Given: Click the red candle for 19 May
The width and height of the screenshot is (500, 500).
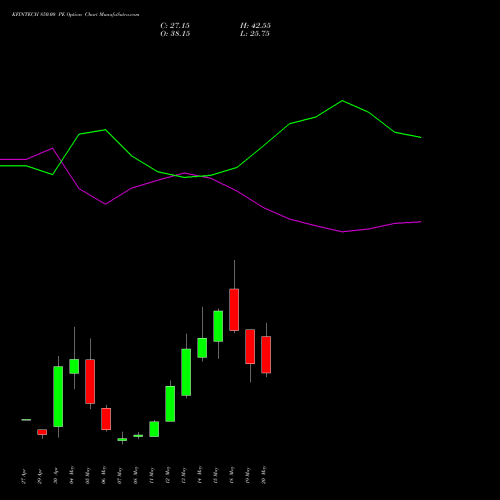Looking at the screenshot, I should pyautogui.click(x=250, y=346).
